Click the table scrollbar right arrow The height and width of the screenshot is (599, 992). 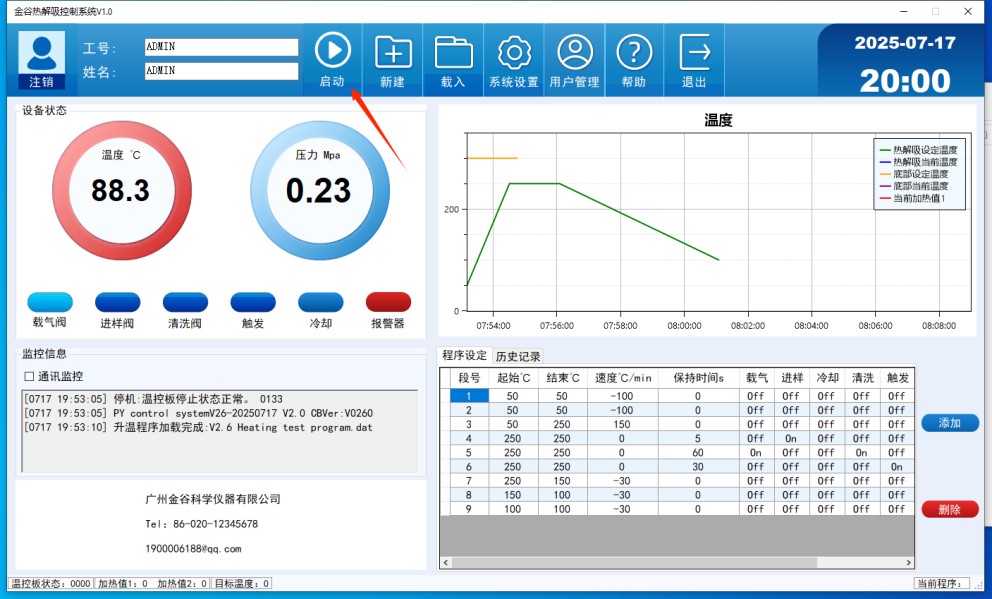[908, 562]
